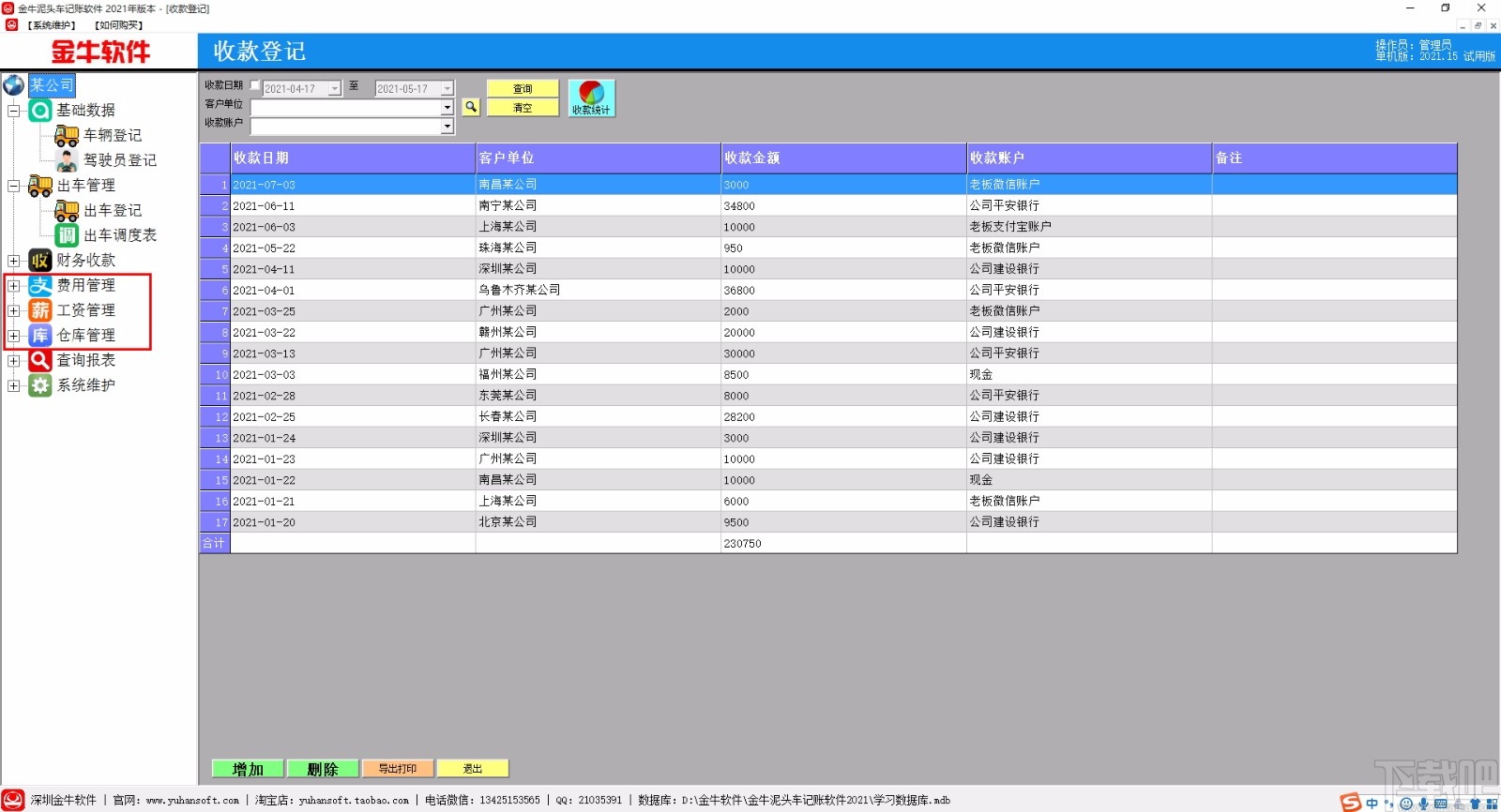Viewport: 1501px width, 812px height.
Task: Click the truck icon beside 出车管理
Action: (x=40, y=186)
